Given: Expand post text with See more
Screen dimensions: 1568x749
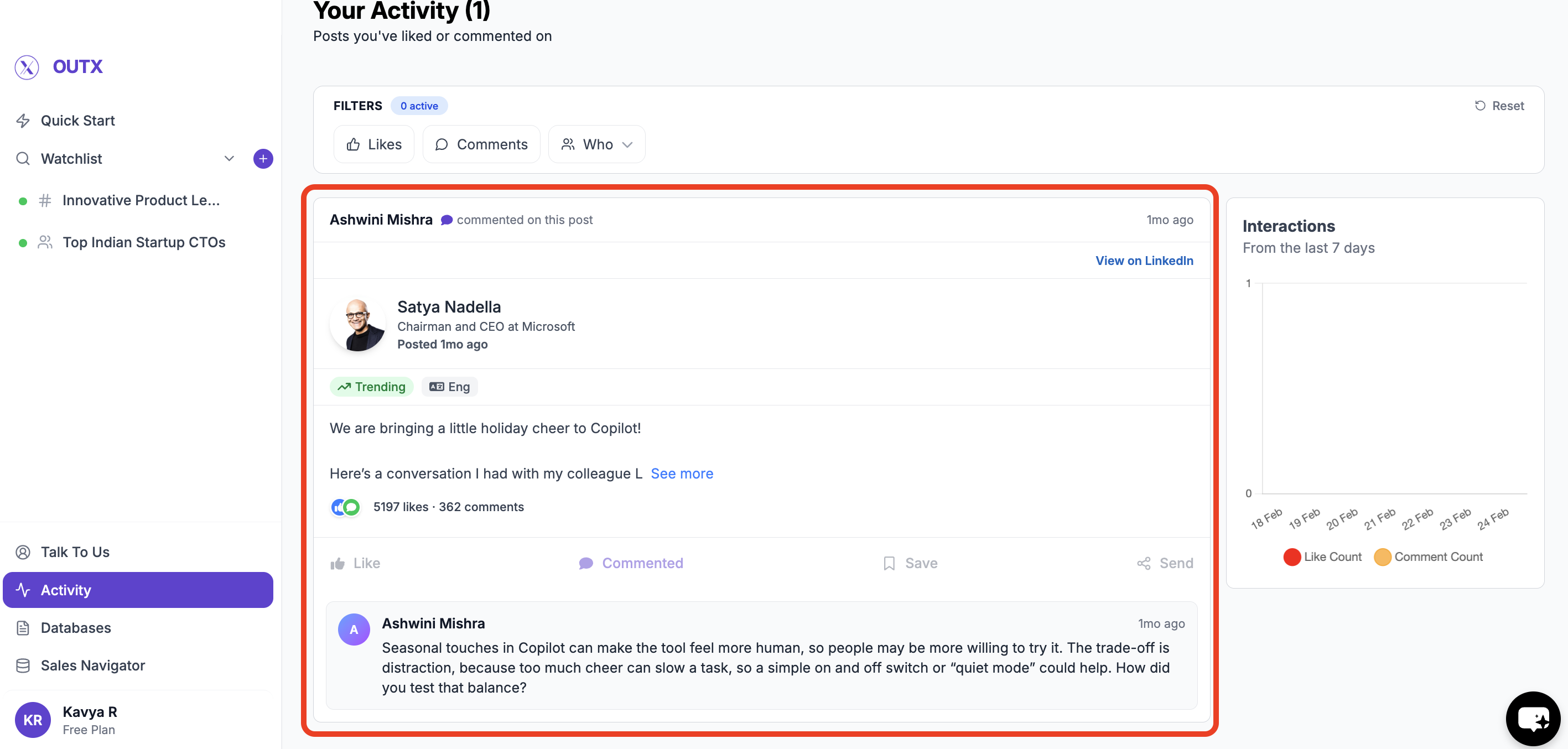Looking at the screenshot, I should pos(681,474).
